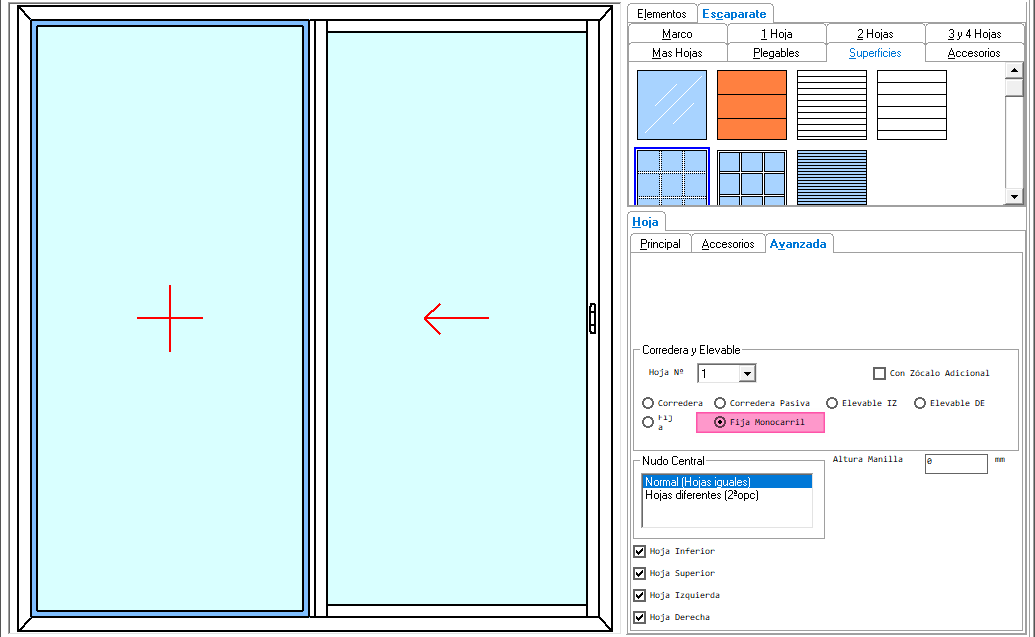Viewport: 1035px width, 637px height.
Task: Select the Fija Monocarril radio option
Action: [720, 422]
